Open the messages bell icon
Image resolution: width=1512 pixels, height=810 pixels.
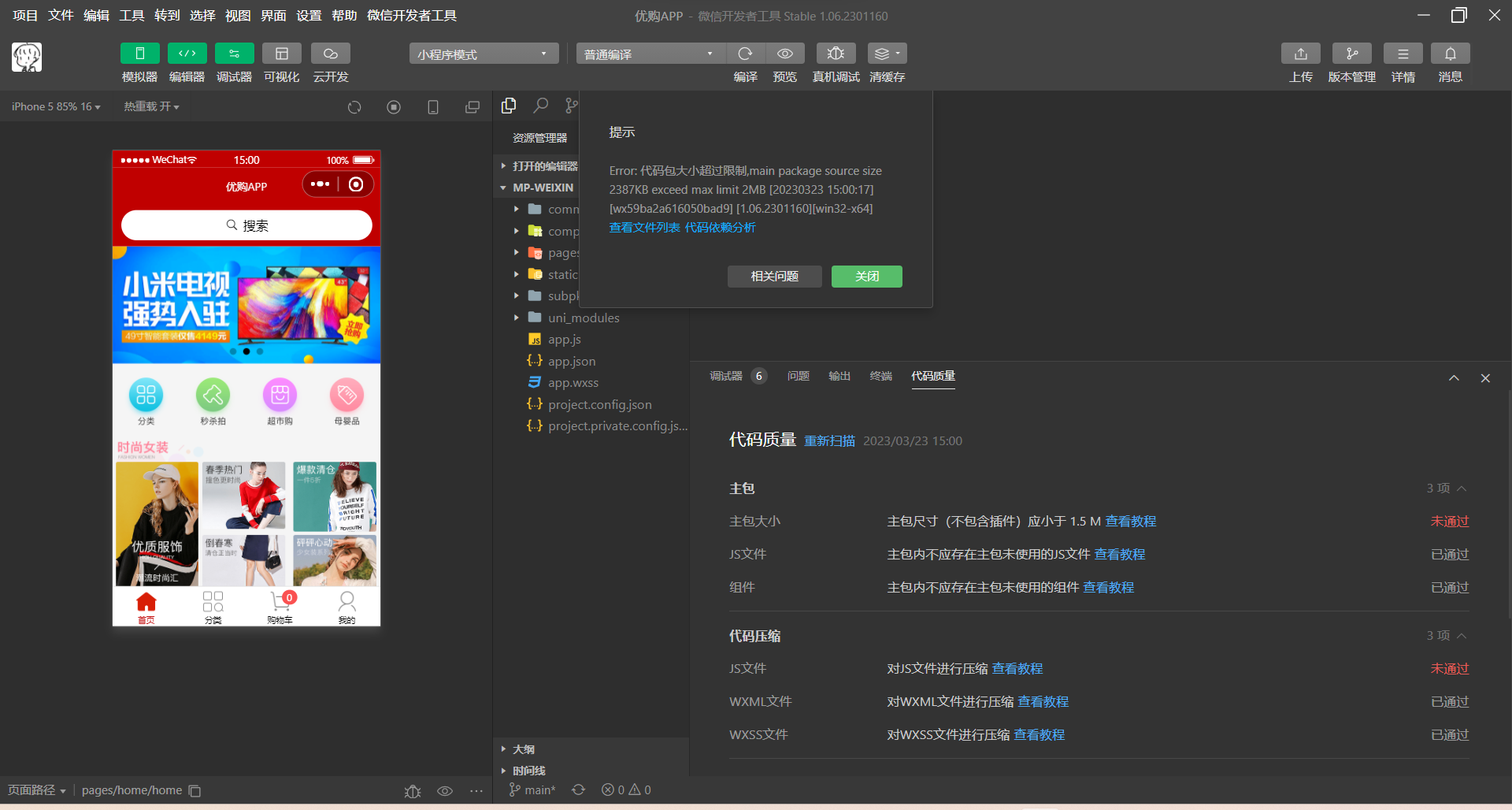tap(1450, 54)
